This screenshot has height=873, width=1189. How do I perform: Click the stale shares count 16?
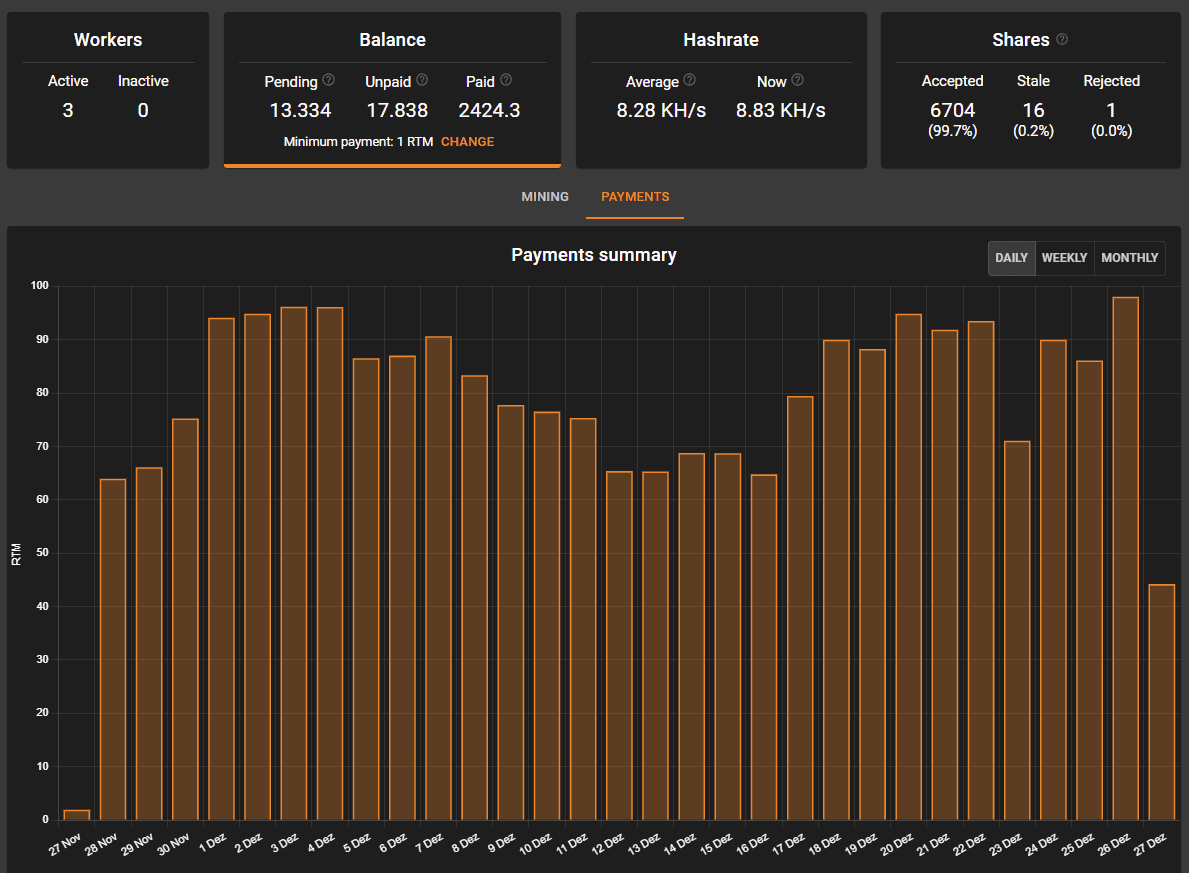1034,111
